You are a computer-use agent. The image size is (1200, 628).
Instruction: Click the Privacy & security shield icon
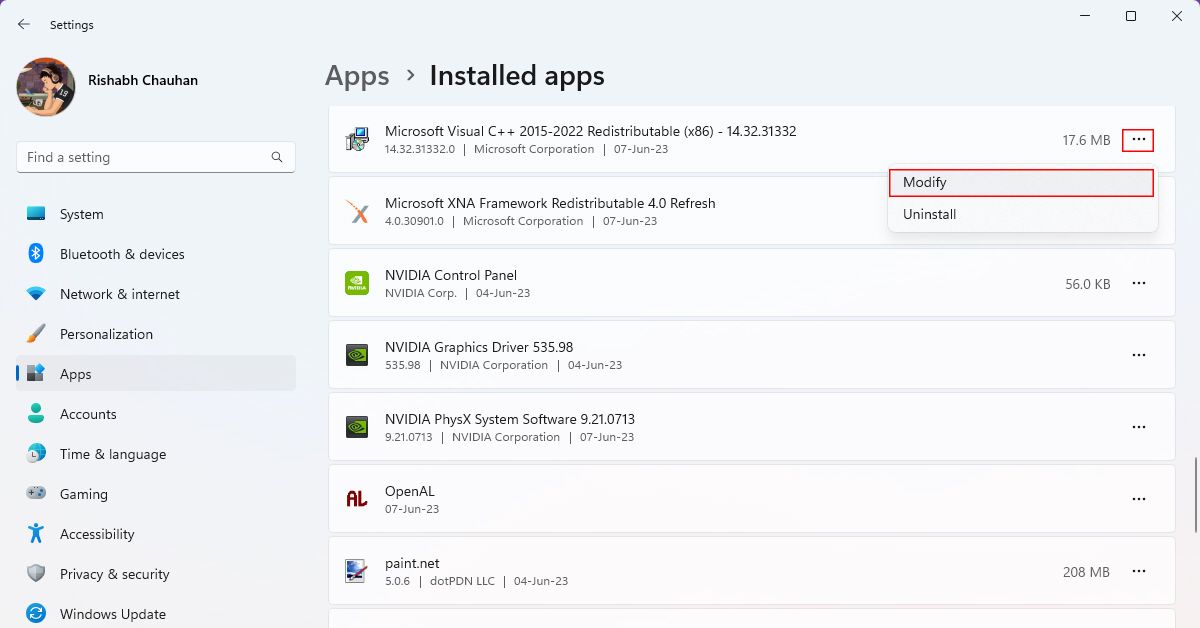point(36,574)
